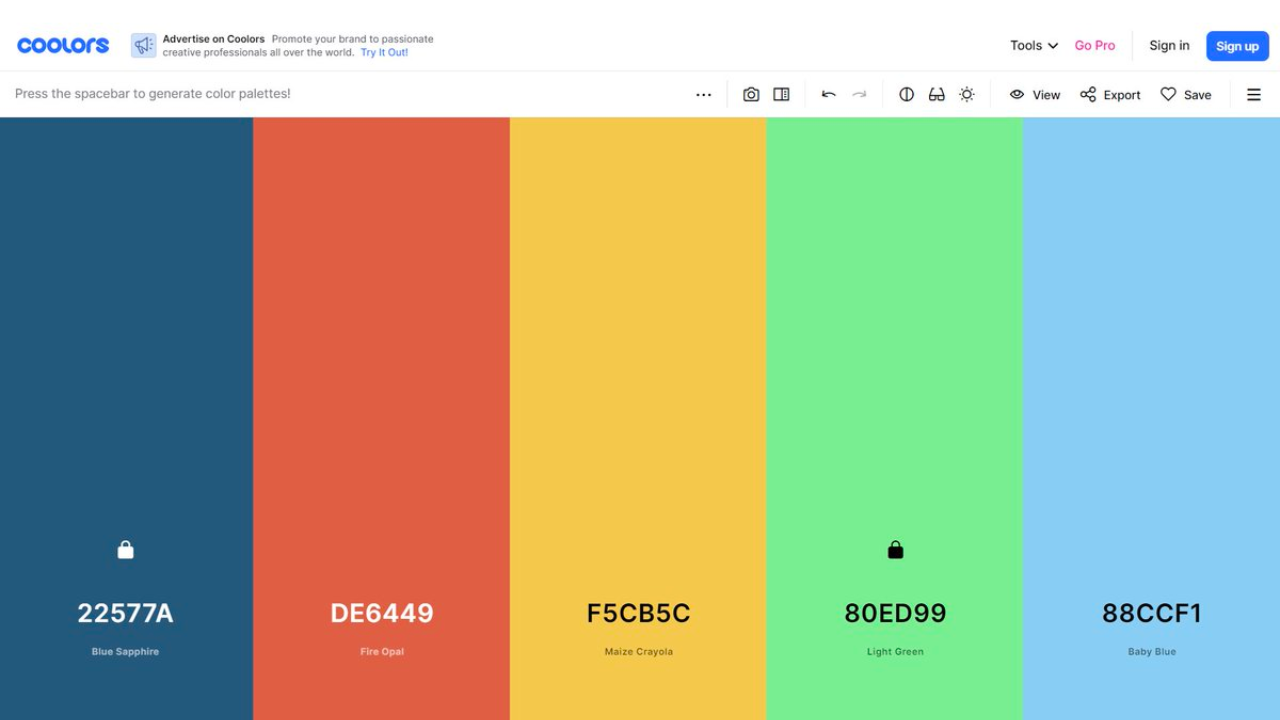Open the color blindness simulator glasses icon
Image resolution: width=1280 pixels, height=720 pixels.
point(936,93)
